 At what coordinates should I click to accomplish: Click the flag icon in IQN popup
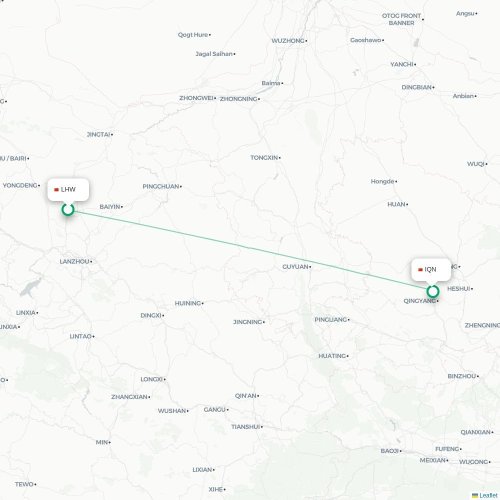pos(420,270)
